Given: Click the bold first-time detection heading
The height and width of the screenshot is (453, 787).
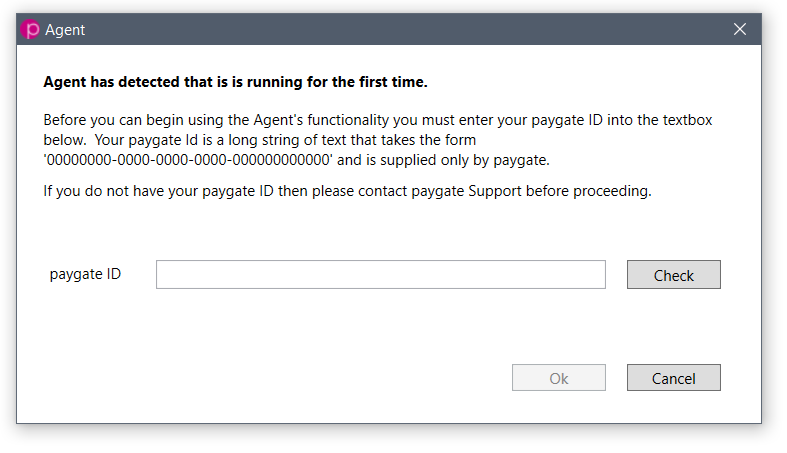Looking at the screenshot, I should pyautogui.click(x=235, y=82).
